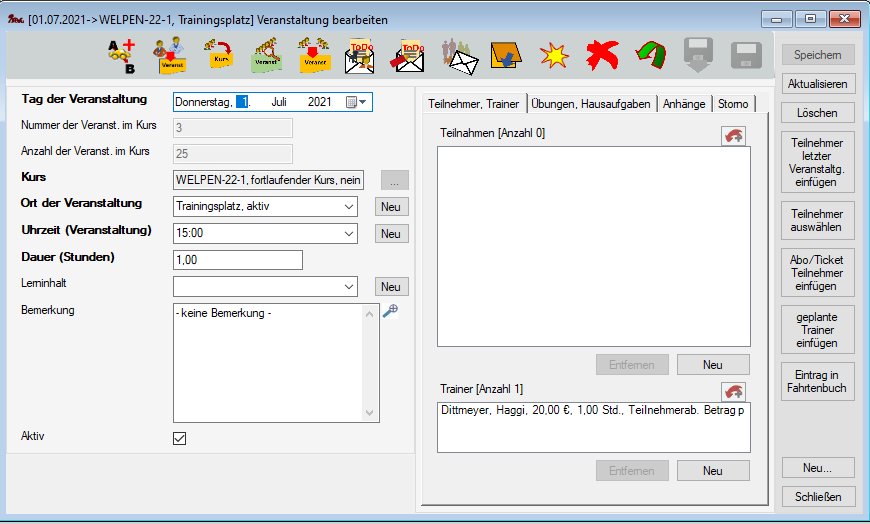Click the magnifier icon beside Bemerkung field
Viewport: 870px width, 524px height.
coord(390,311)
